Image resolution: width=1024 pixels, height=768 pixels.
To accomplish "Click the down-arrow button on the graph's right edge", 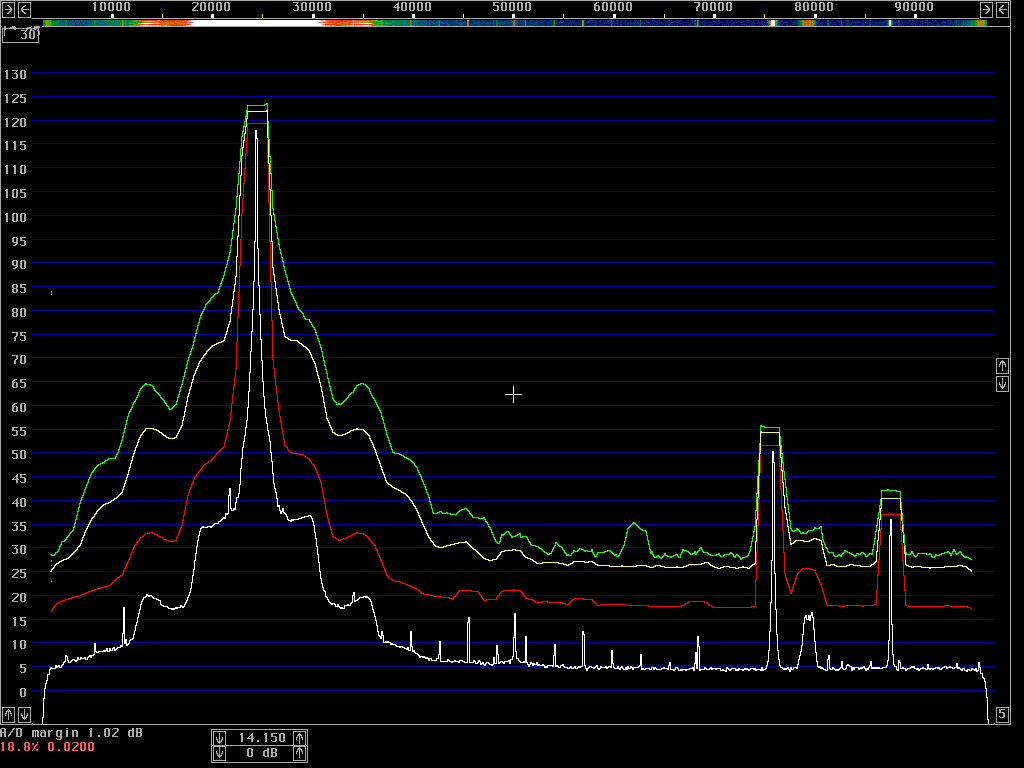I will pyautogui.click(x=1002, y=383).
